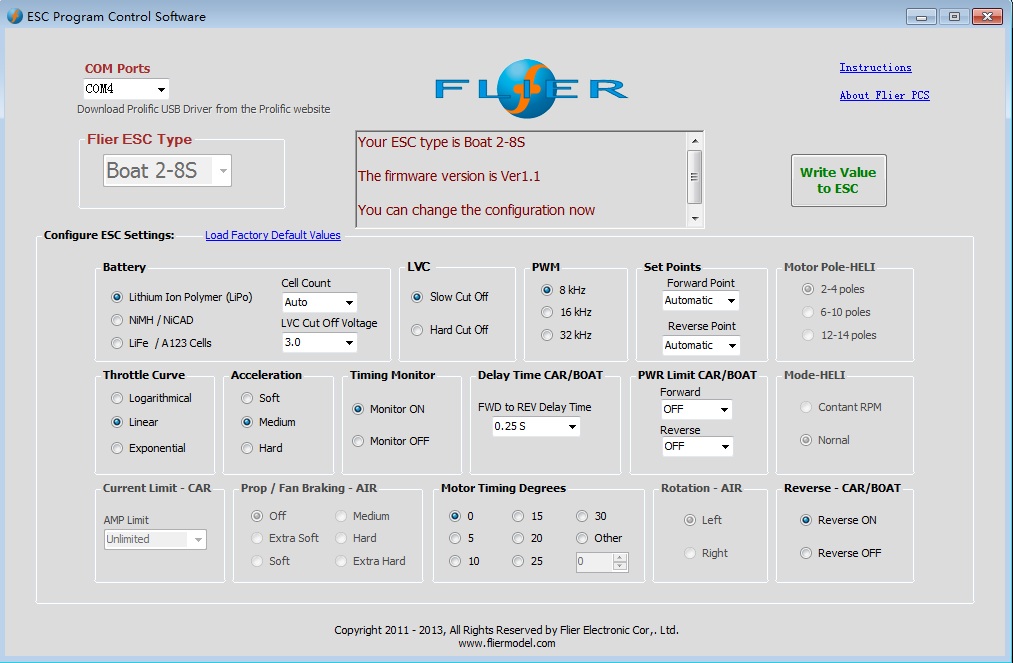Set Motor Timing Degrees to 0

pyautogui.click(x=461, y=516)
